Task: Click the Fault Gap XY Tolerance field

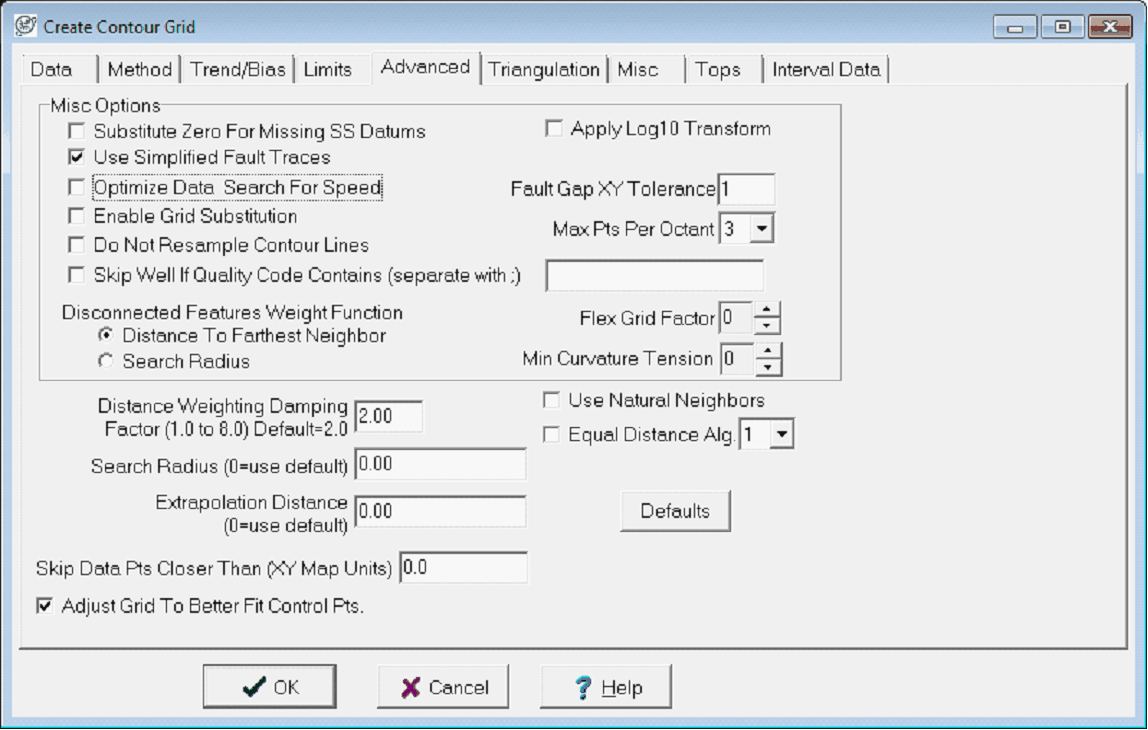Action: tap(745, 189)
